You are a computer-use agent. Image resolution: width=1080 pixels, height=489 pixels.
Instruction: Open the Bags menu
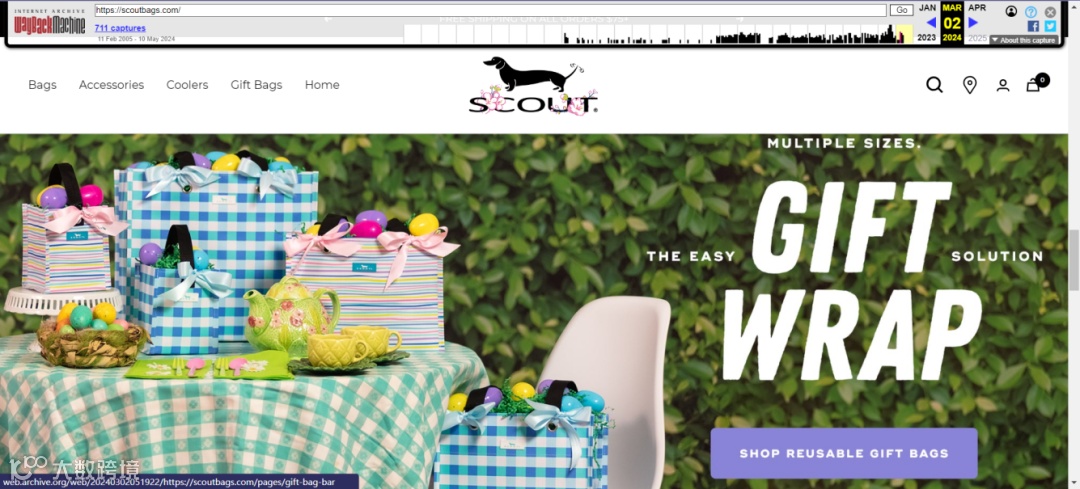(42, 85)
